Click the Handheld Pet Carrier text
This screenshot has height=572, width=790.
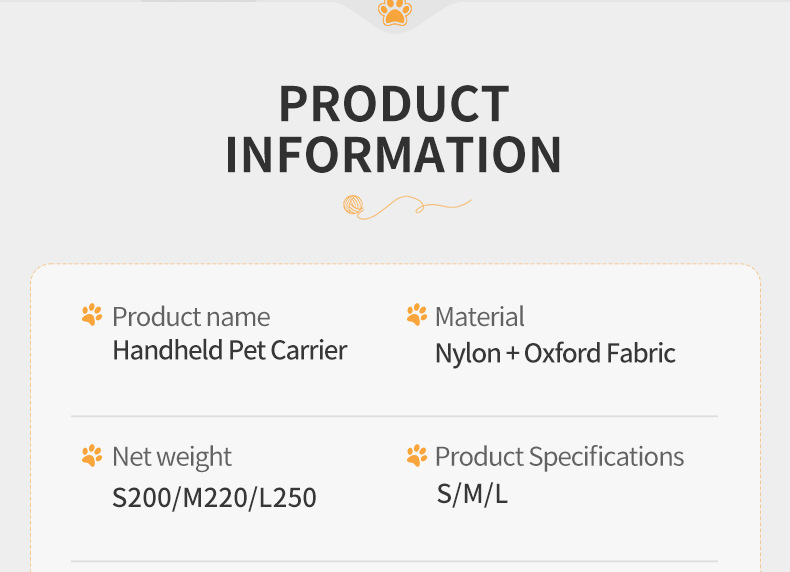[x=230, y=351]
